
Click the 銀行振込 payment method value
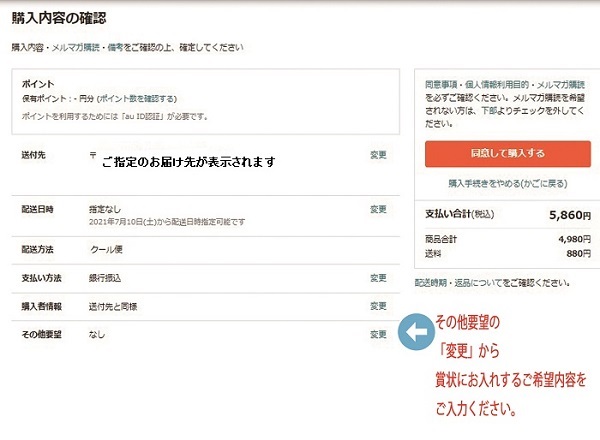pos(105,277)
